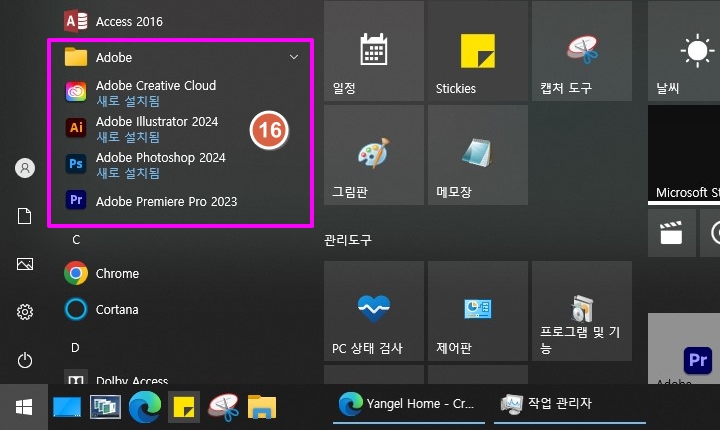Viewport: 720px width, 430px height.
Task: Open Chrome from the app list
Action: 181,273
